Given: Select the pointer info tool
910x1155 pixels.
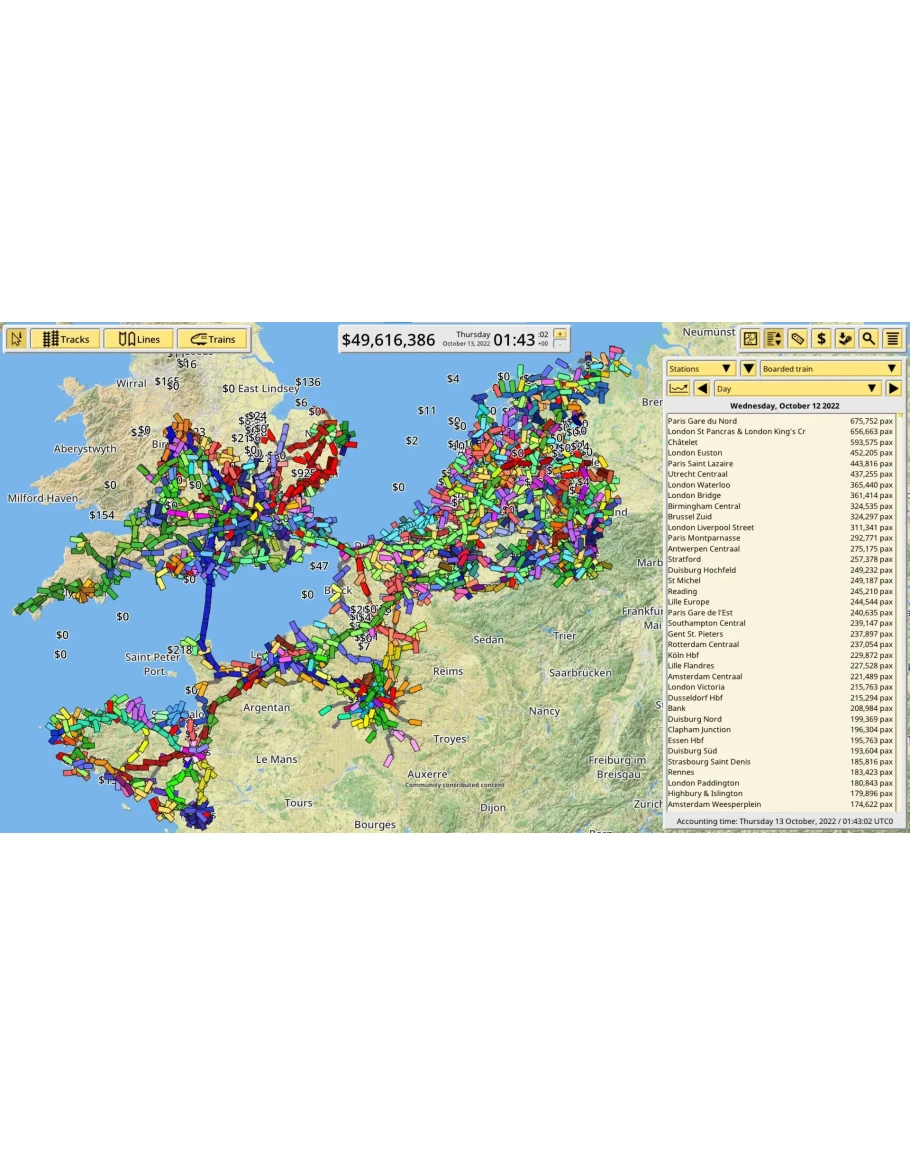Looking at the screenshot, I should coord(15,339).
